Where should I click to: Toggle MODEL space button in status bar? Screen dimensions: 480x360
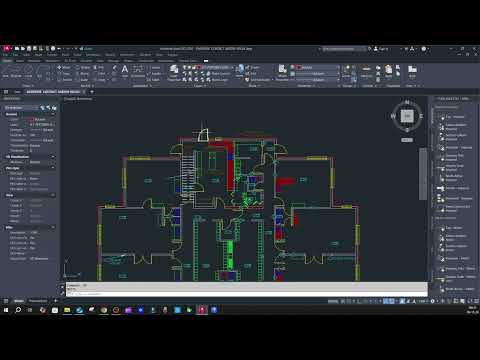tap(333, 301)
